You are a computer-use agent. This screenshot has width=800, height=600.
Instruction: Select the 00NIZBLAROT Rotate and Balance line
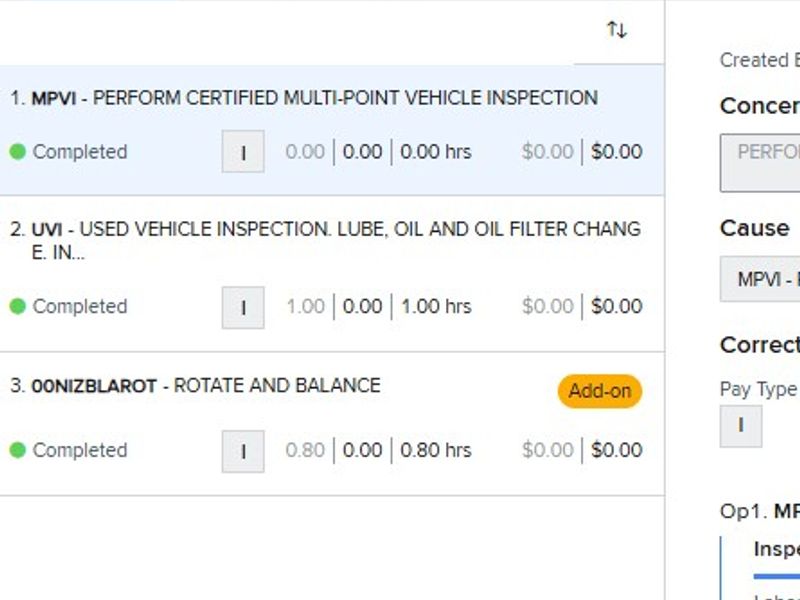[205, 386]
